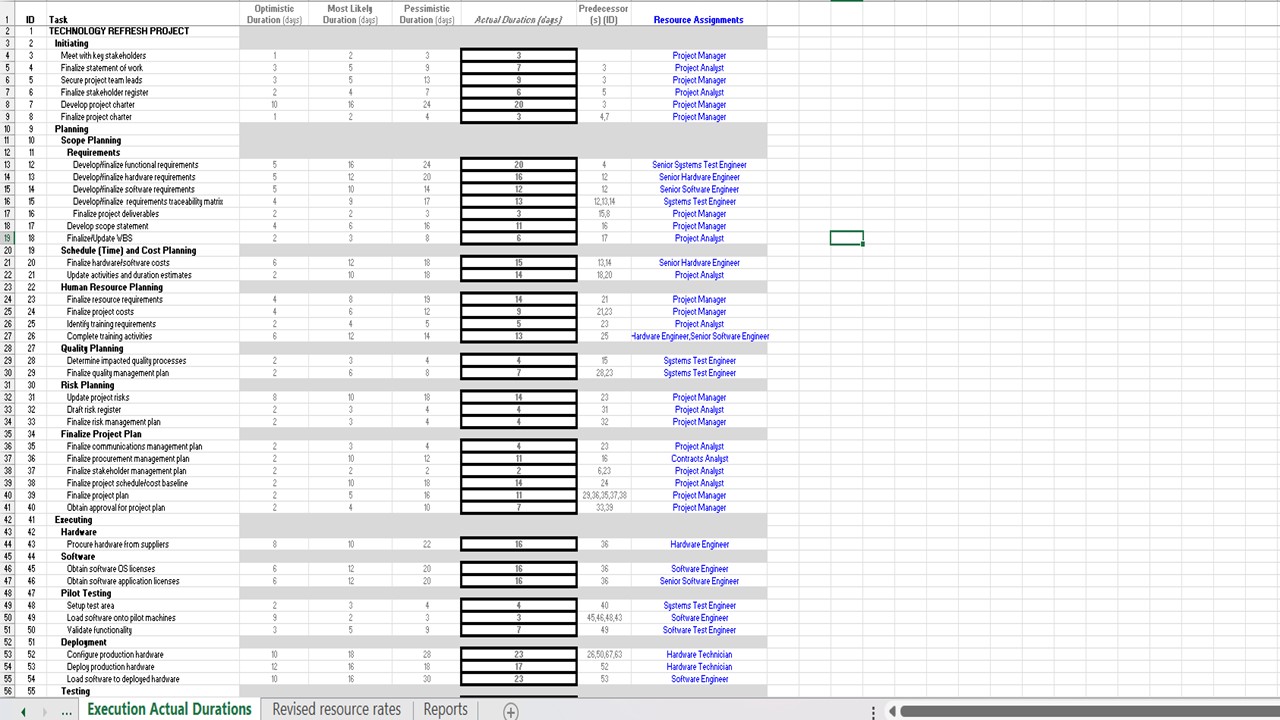Click the Software Test Engineer resource cell
The image size is (1280, 720).
(700, 630)
